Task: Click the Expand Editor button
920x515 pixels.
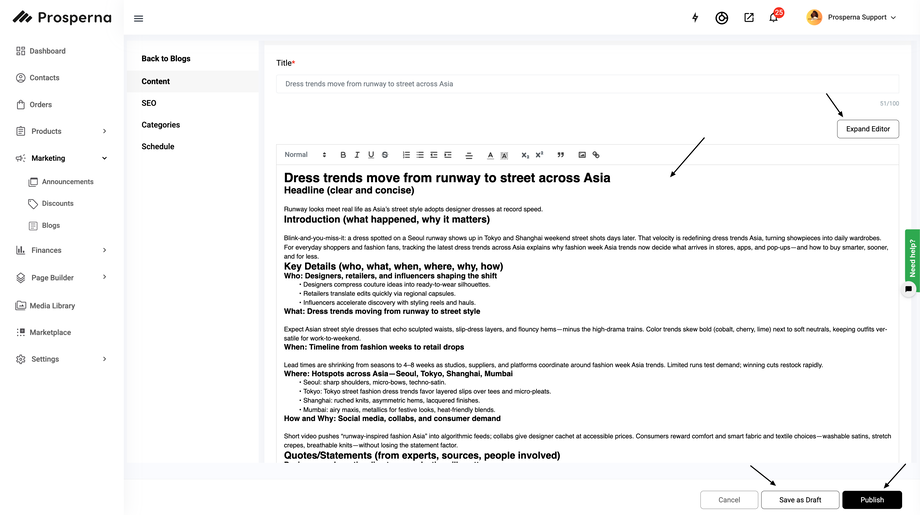Action: tap(868, 129)
